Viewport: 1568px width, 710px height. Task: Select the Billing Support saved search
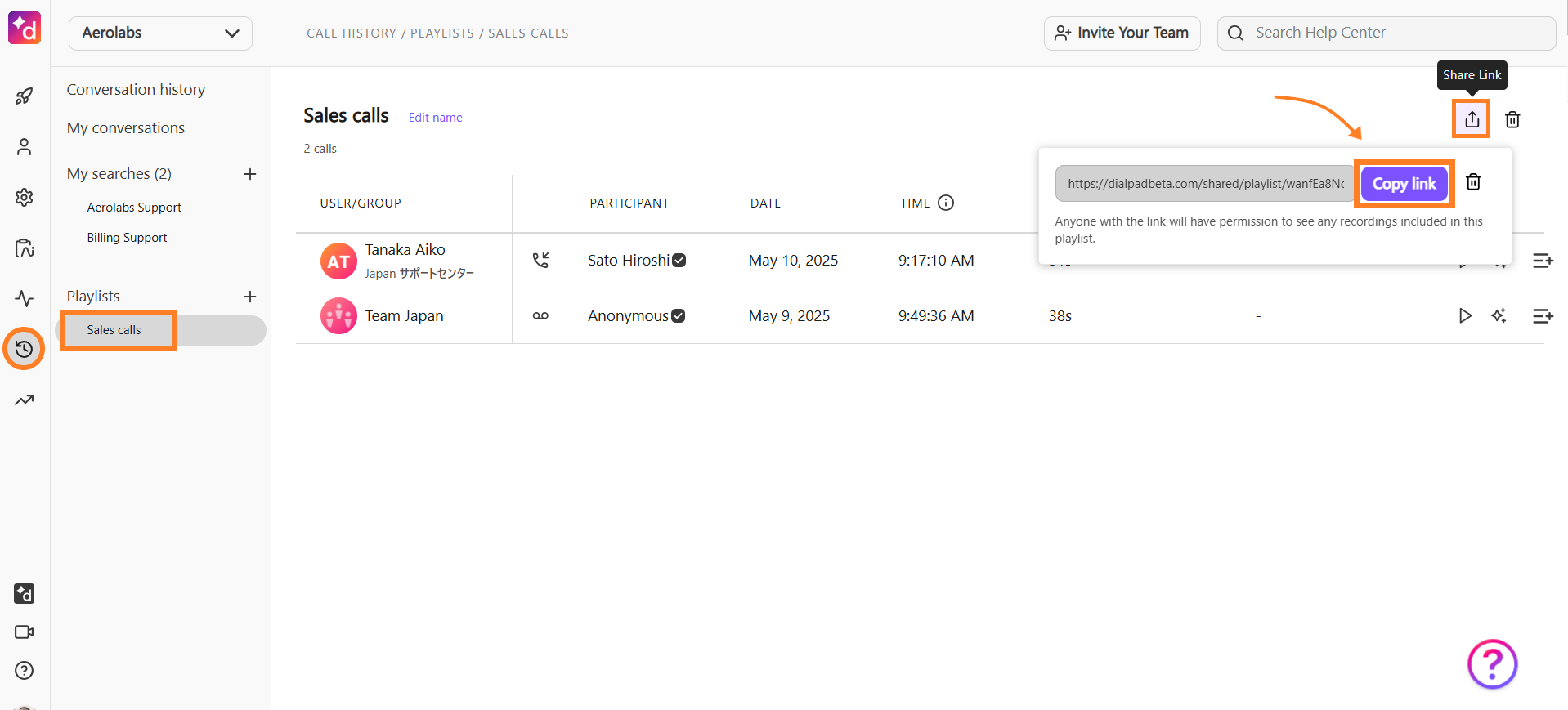click(127, 238)
